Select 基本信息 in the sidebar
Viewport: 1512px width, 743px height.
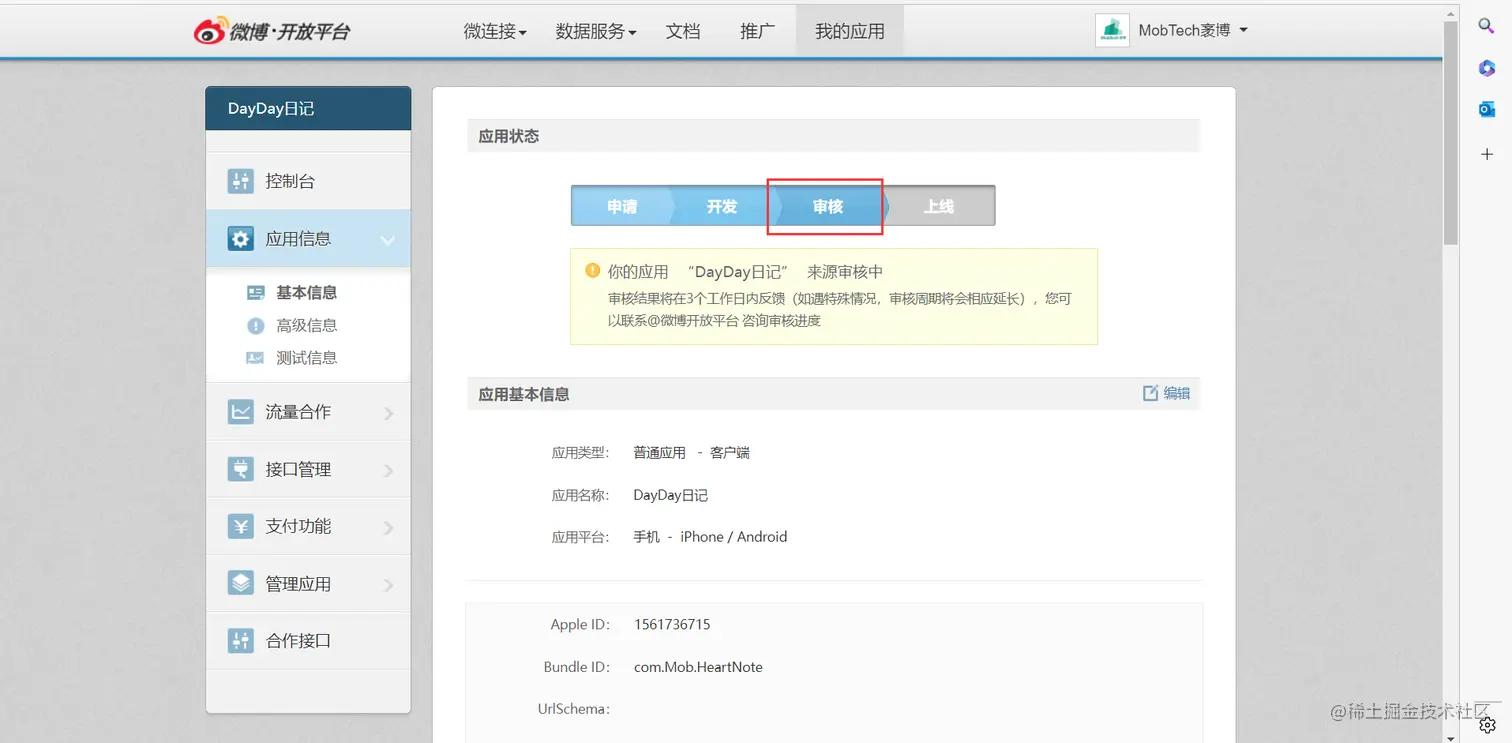(x=293, y=291)
